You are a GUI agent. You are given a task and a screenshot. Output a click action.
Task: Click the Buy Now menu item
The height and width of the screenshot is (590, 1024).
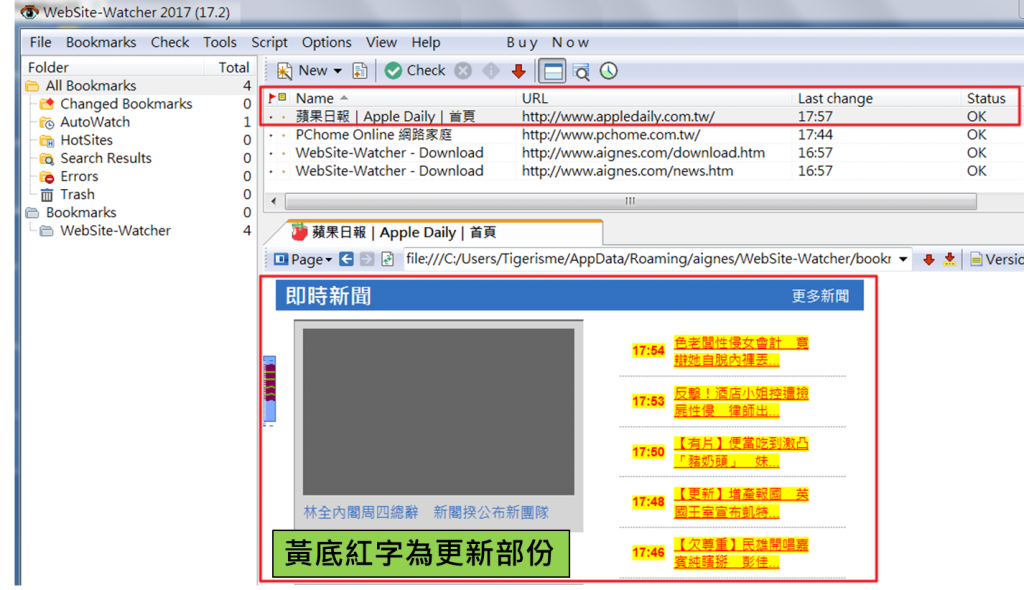click(547, 42)
